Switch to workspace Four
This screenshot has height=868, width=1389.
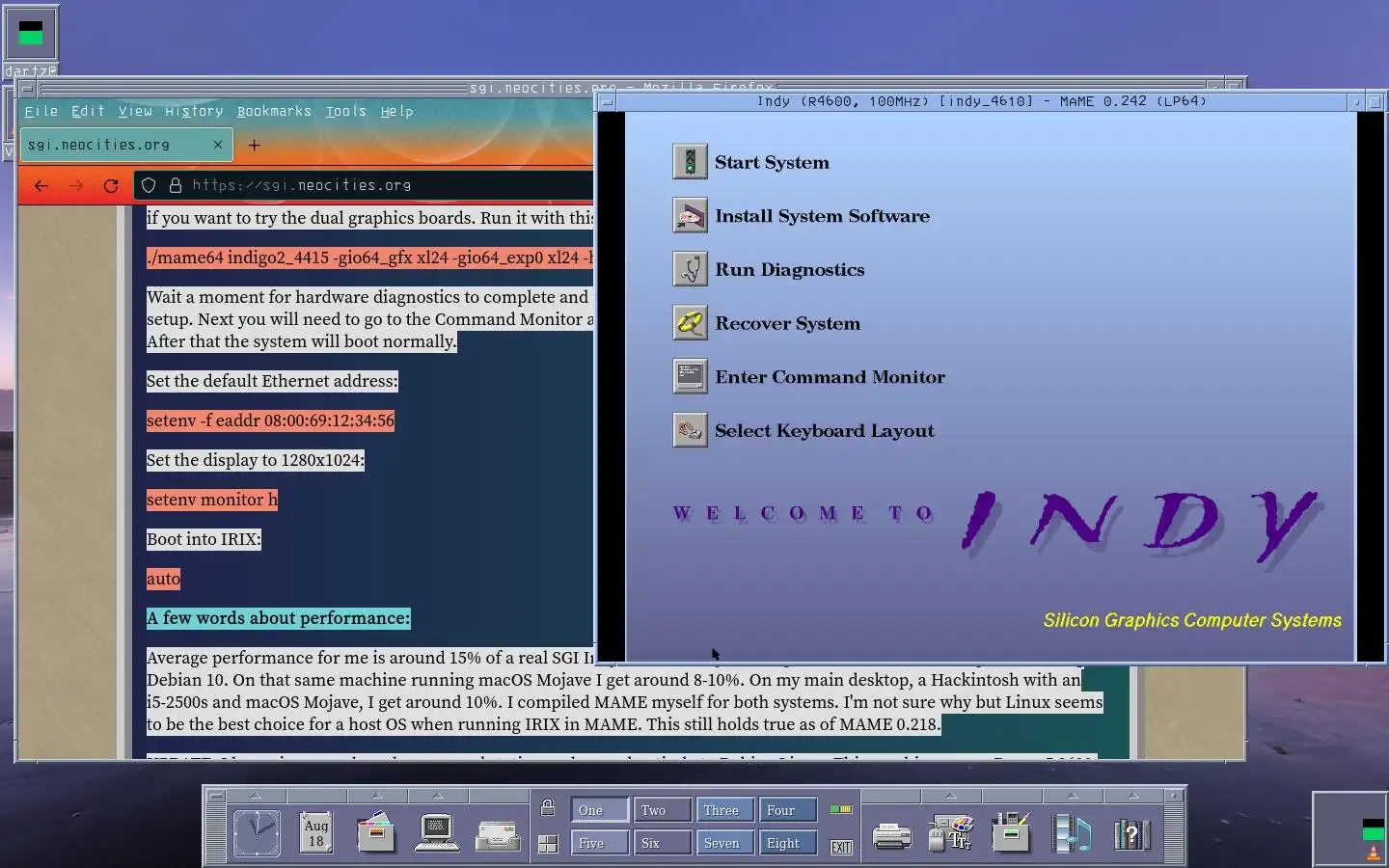pyautogui.click(x=788, y=810)
